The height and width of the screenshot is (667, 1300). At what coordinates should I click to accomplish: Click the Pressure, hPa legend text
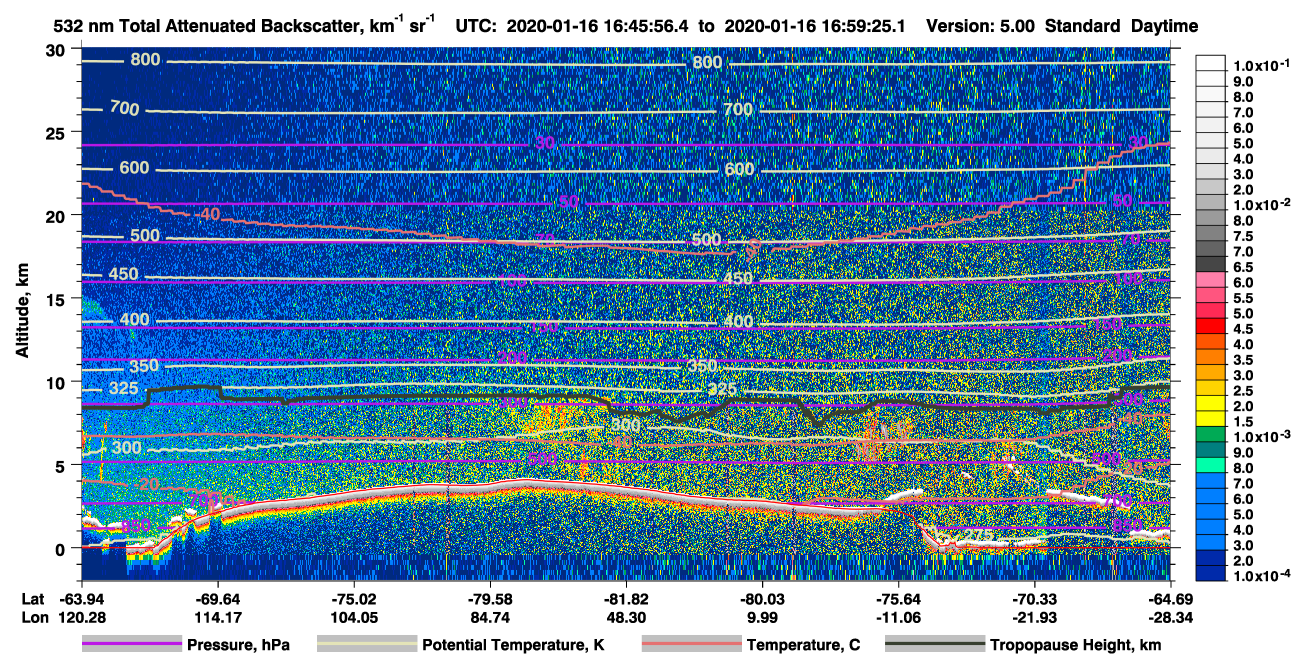(238, 645)
